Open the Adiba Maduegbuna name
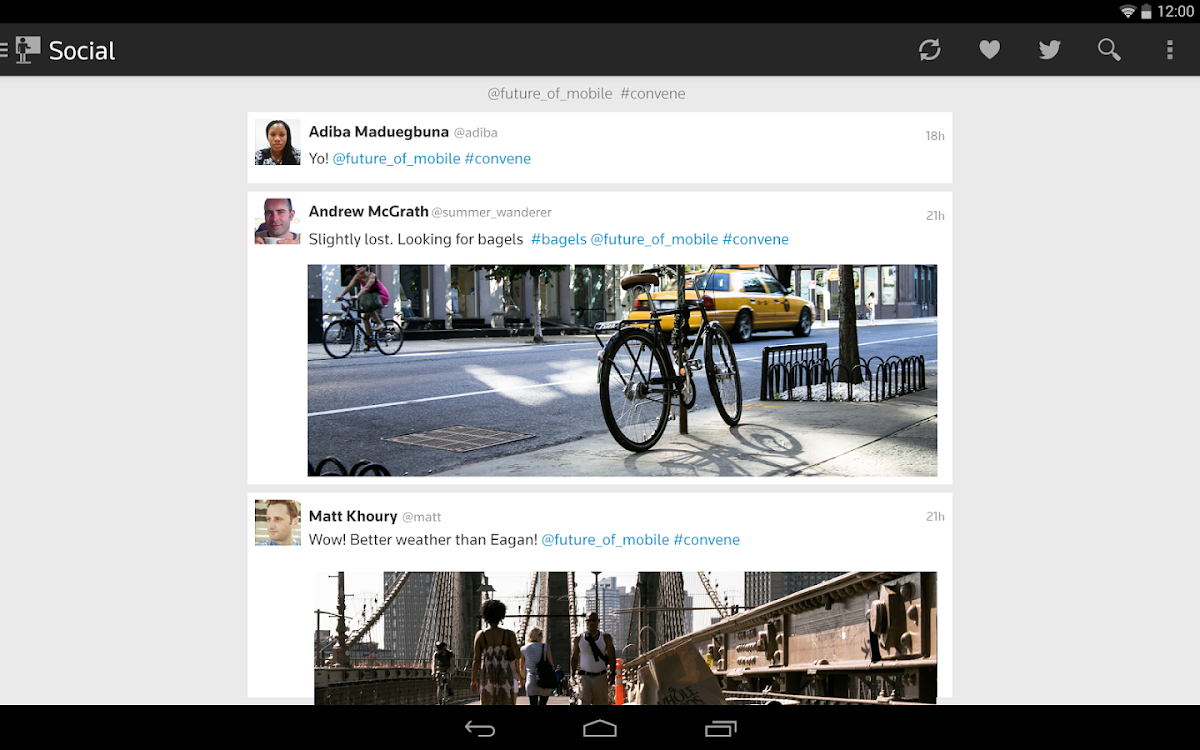Image resolution: width=1200 pixels, height=750 pixels. tap(379, 132)
